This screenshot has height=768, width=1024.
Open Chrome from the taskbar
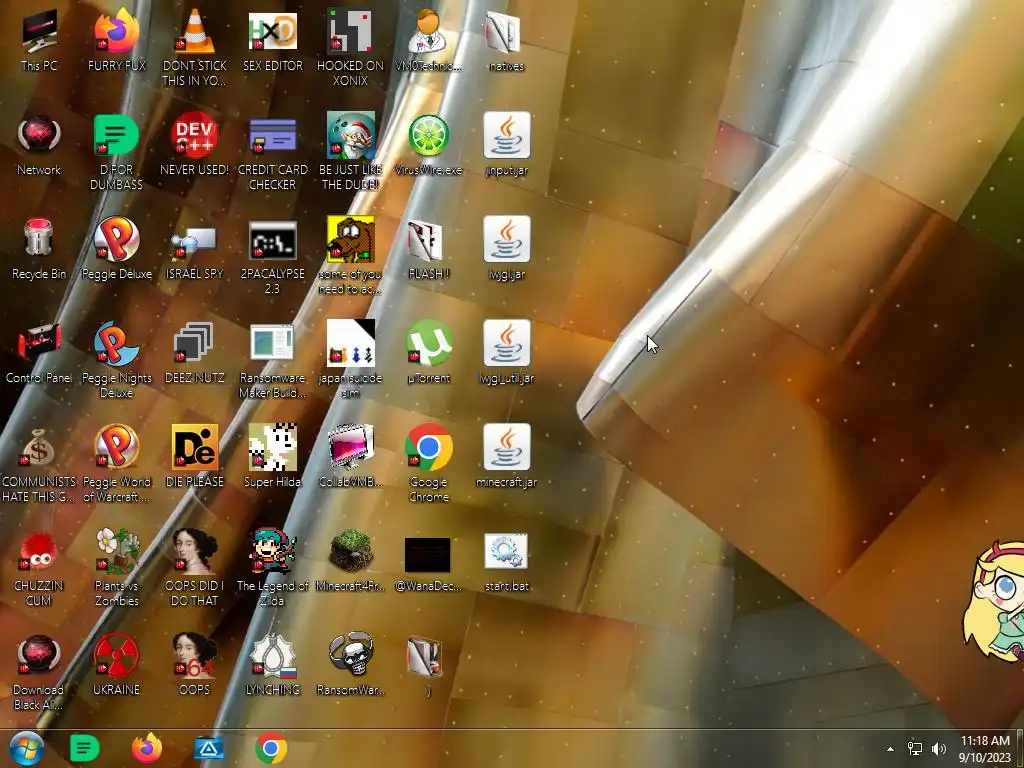click(x=270, y=748)
